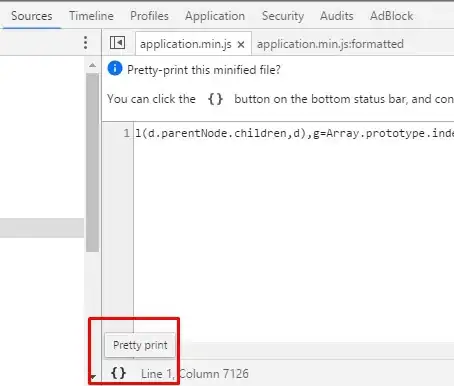
Task: Click line number 1 in the gutter
Action: point(126,133)
